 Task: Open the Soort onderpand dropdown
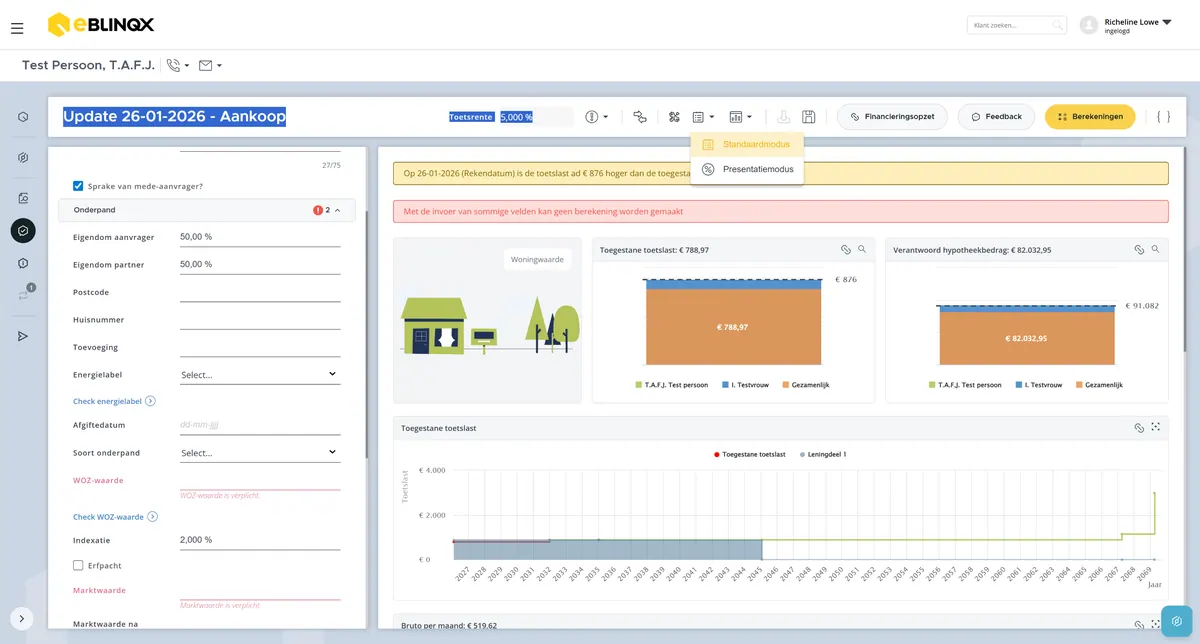pyautogui.click(x=260, y=453)
